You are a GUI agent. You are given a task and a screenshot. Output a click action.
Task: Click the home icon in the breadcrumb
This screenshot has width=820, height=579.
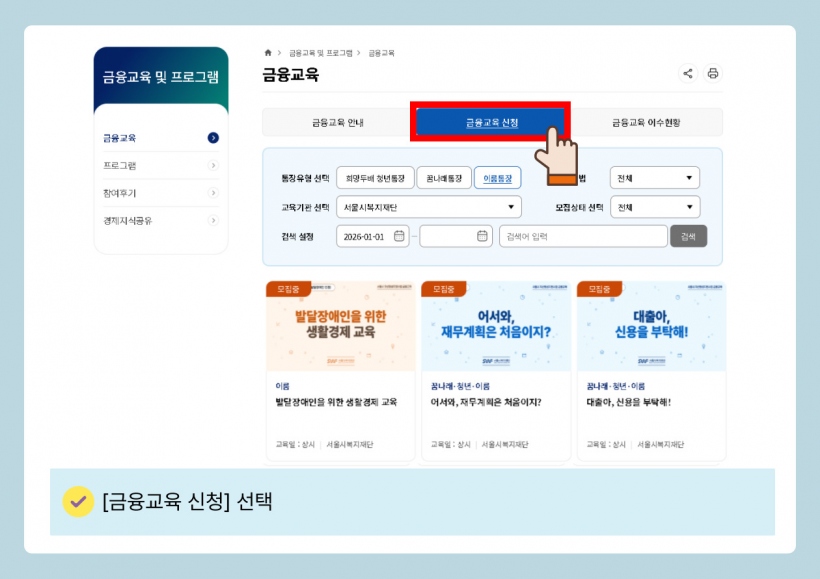point(267,51)
